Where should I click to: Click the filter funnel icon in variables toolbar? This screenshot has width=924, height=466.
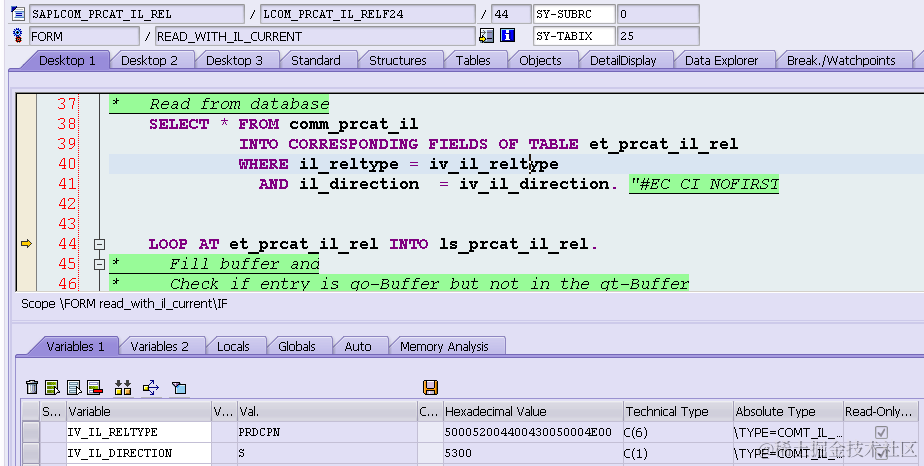[x=179, y=387]
